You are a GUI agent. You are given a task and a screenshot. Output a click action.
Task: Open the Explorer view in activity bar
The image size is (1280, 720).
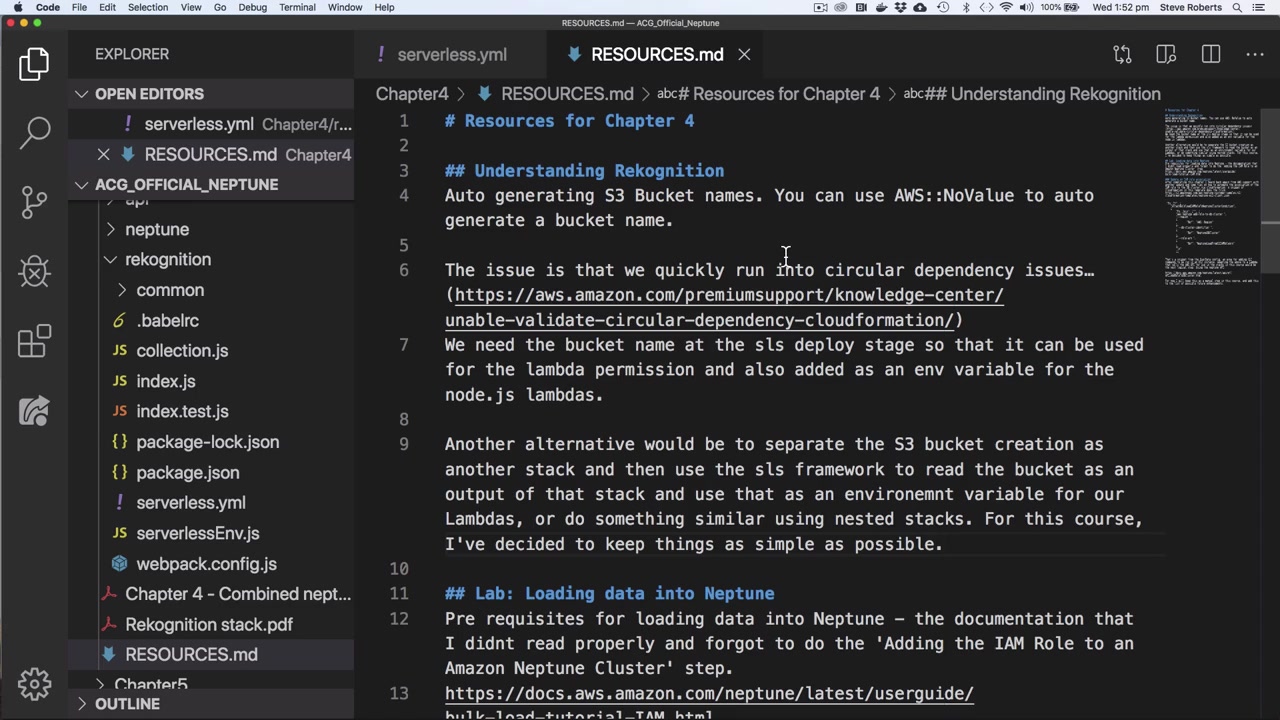pyautogui.click(x=34, y=64)
